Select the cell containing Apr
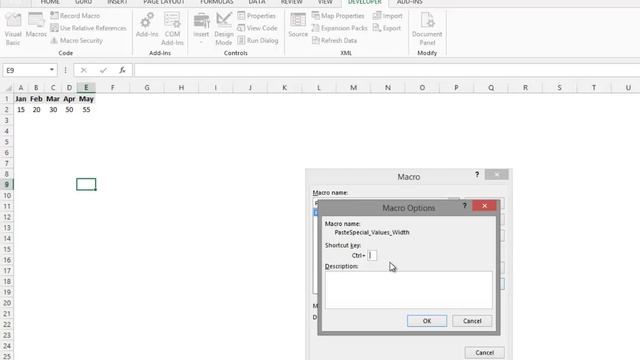 (69, 99)
